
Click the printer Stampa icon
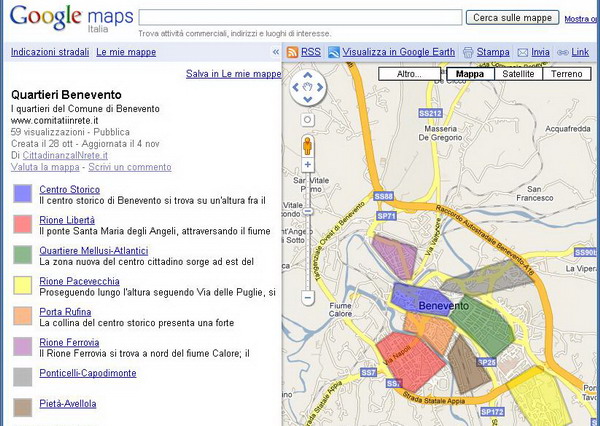pyautogui.click(x=468, y=52)
